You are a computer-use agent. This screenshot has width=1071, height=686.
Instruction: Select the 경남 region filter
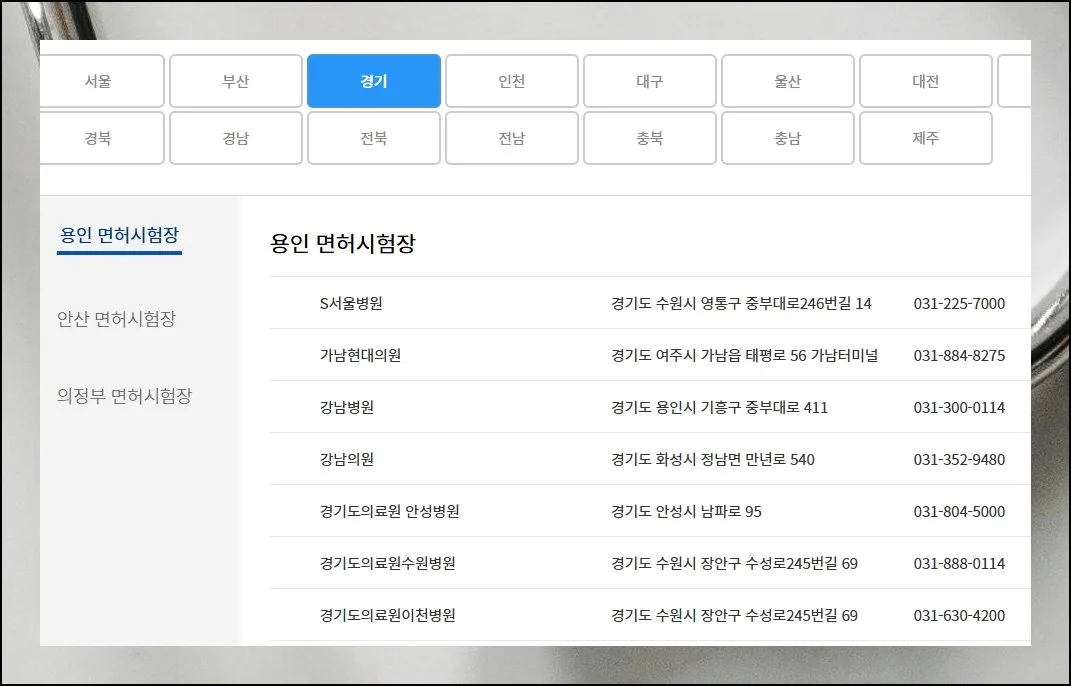236,138
